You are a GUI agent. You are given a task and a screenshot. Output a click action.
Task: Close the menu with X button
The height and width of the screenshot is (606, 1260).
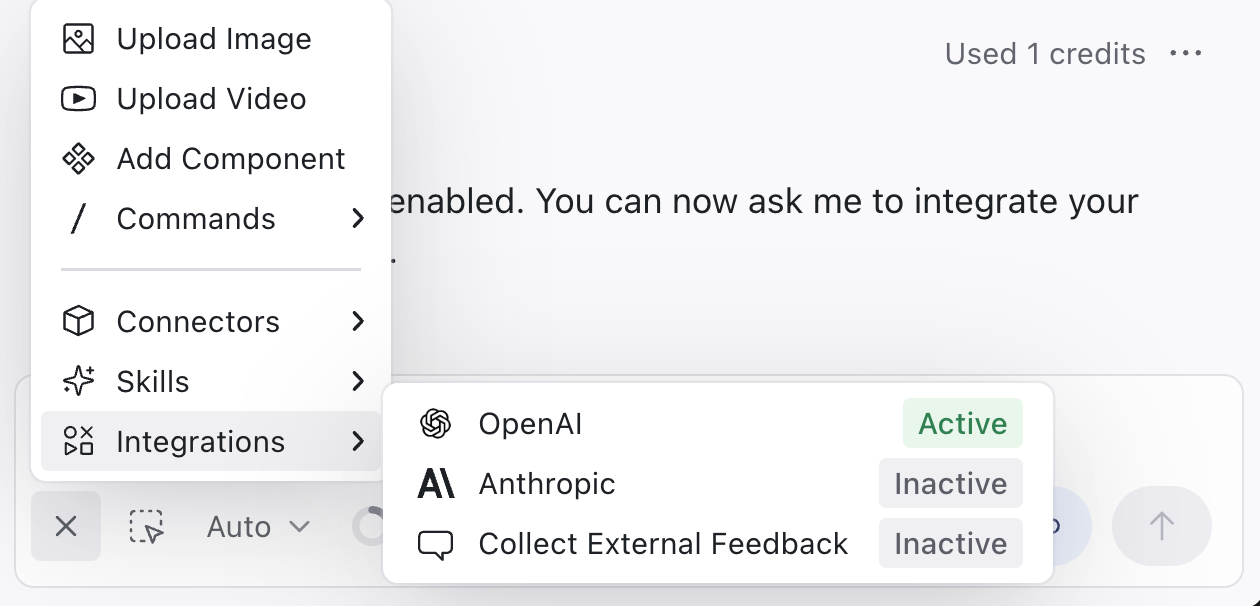pos(66,527)
